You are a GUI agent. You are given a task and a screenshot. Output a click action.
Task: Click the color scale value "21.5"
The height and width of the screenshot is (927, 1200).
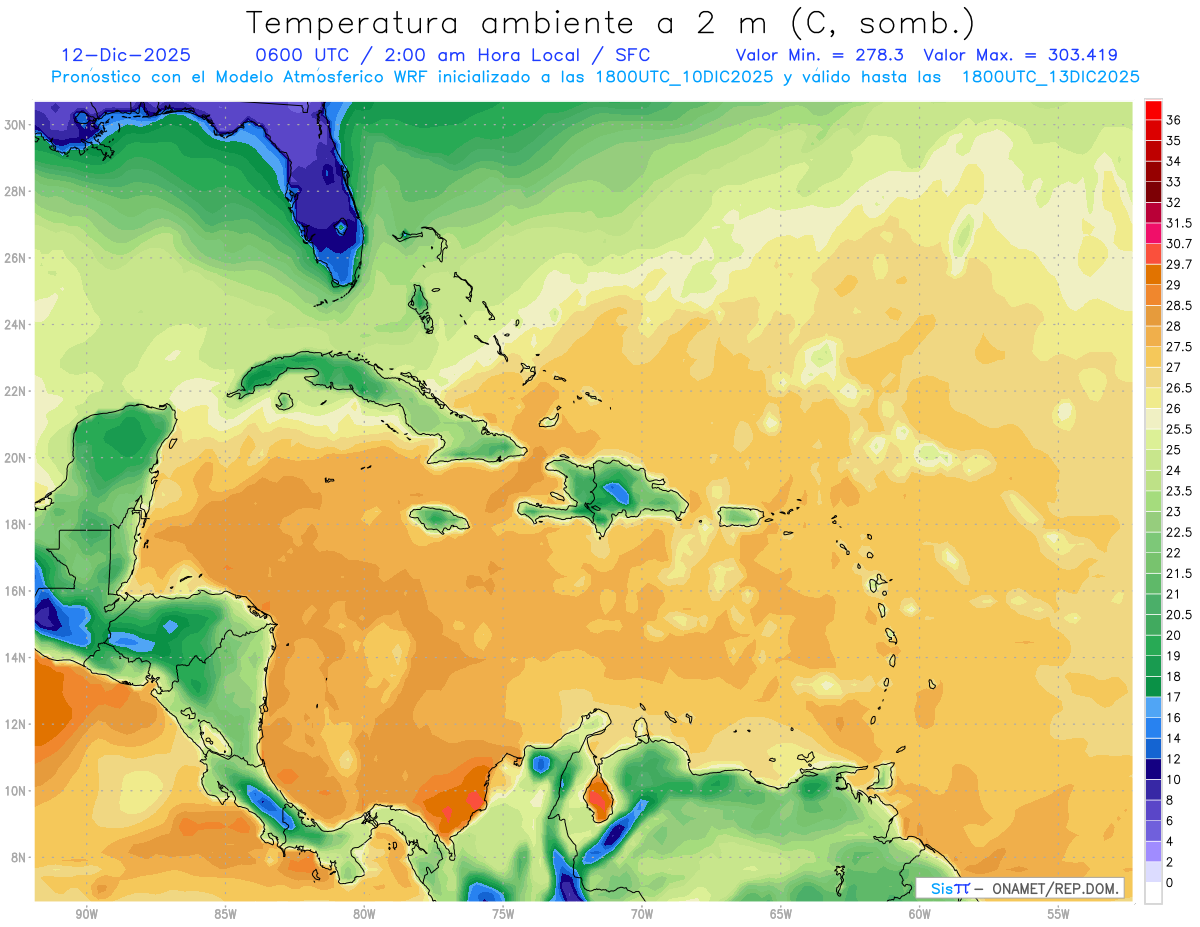coord(1179,574)
